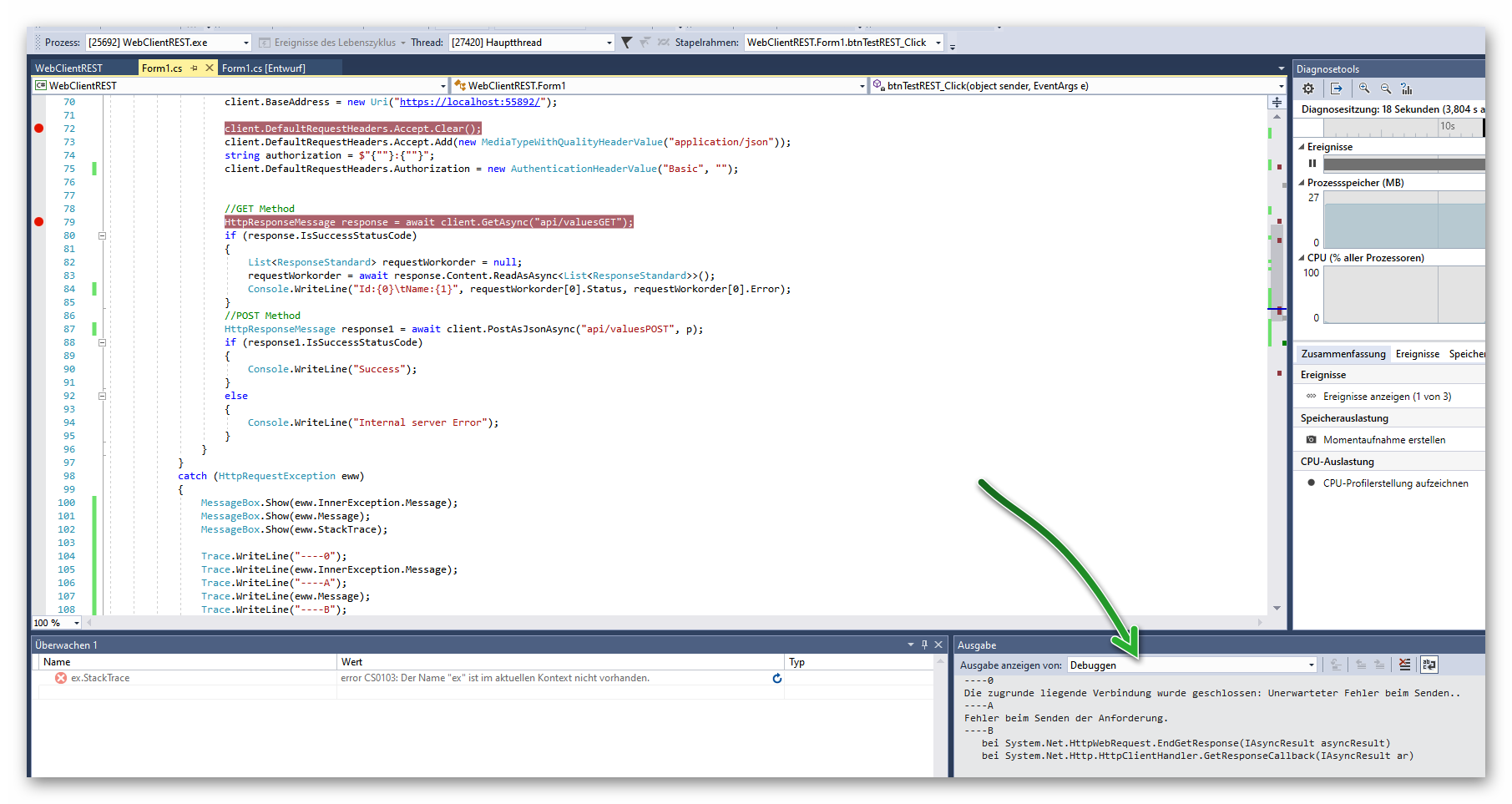Clear all output in the Ausgabe pane
This screenshot has width=1512, height=804.
pos(1404,665)
